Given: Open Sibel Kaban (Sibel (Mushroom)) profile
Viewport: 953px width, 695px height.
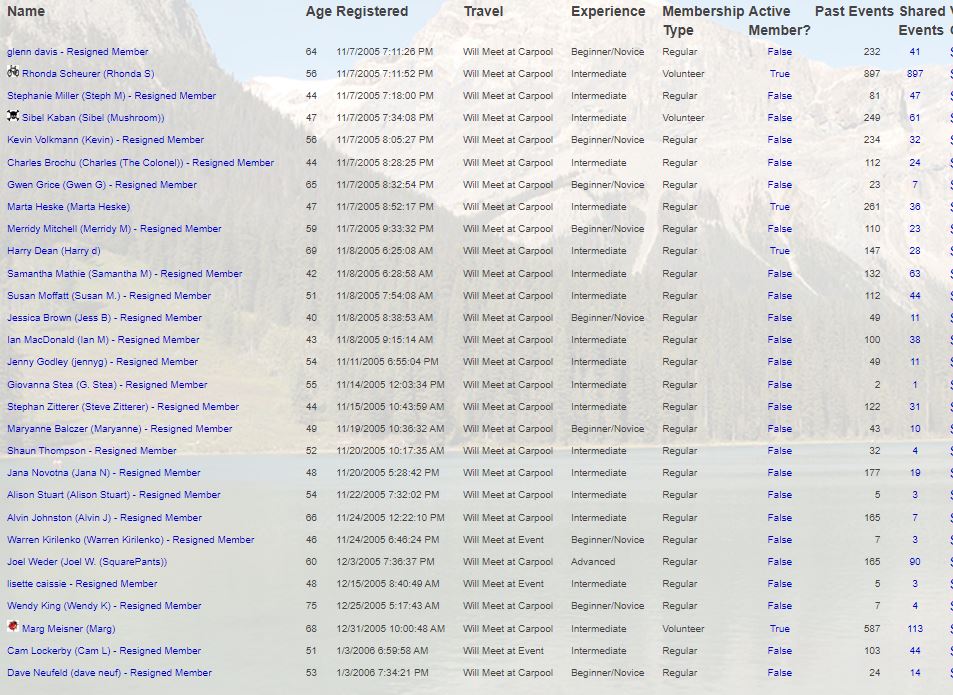Looking at the screenshot, I should pos(93,118).
